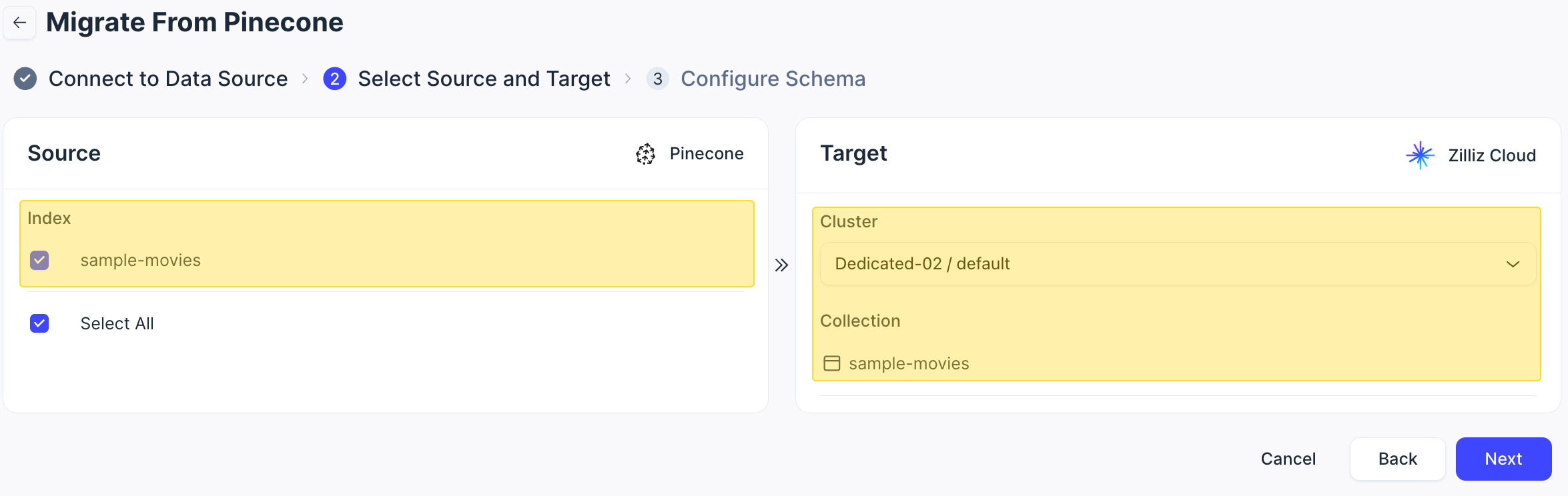Click the back arrow beside Migrate From Pinecone
The height and width of the screenshot is (496, 1568).
(x=19, y=23)
